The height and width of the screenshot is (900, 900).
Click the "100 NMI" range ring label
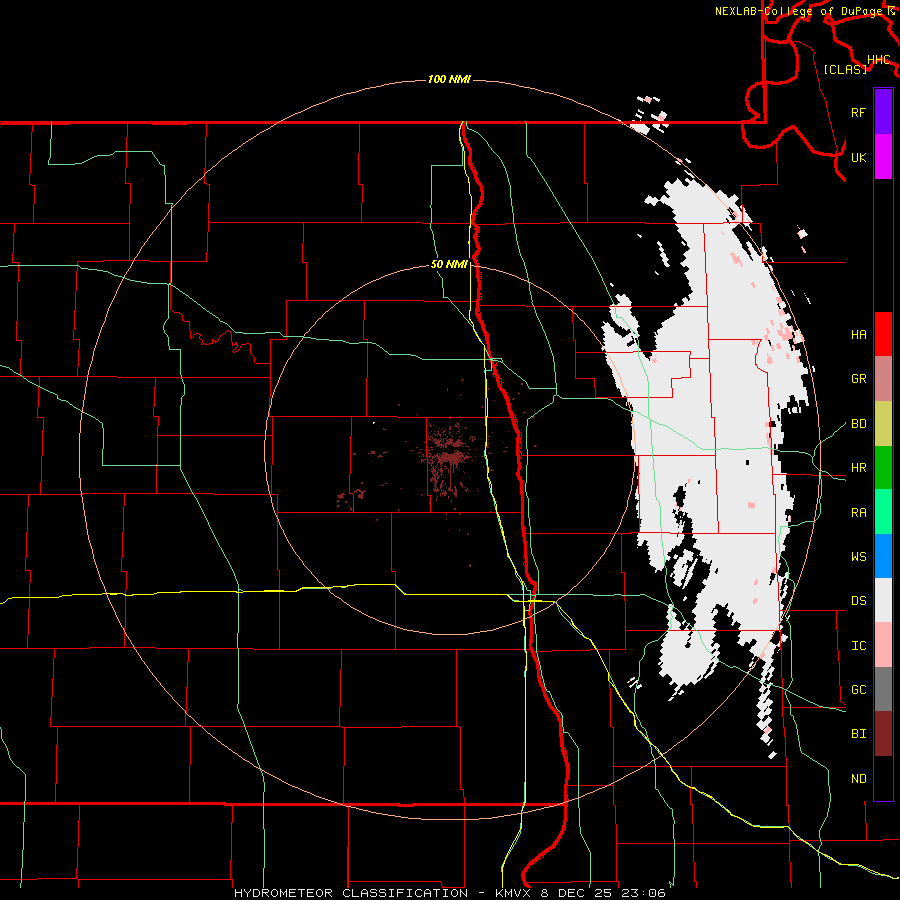[449, 79]
